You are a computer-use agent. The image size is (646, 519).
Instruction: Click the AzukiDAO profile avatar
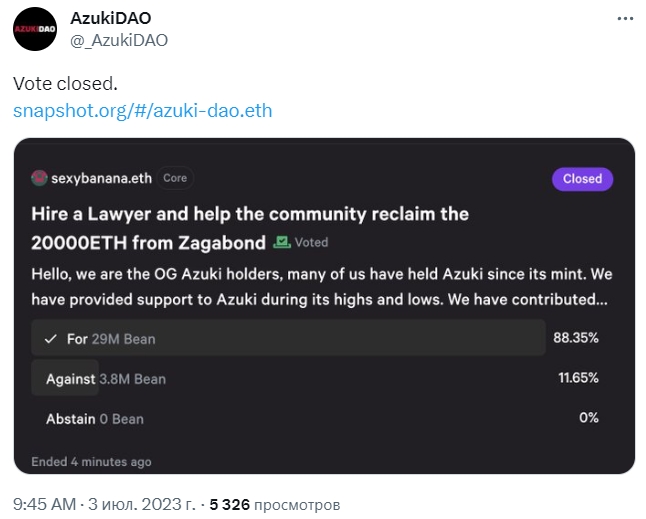coord(35,30)
